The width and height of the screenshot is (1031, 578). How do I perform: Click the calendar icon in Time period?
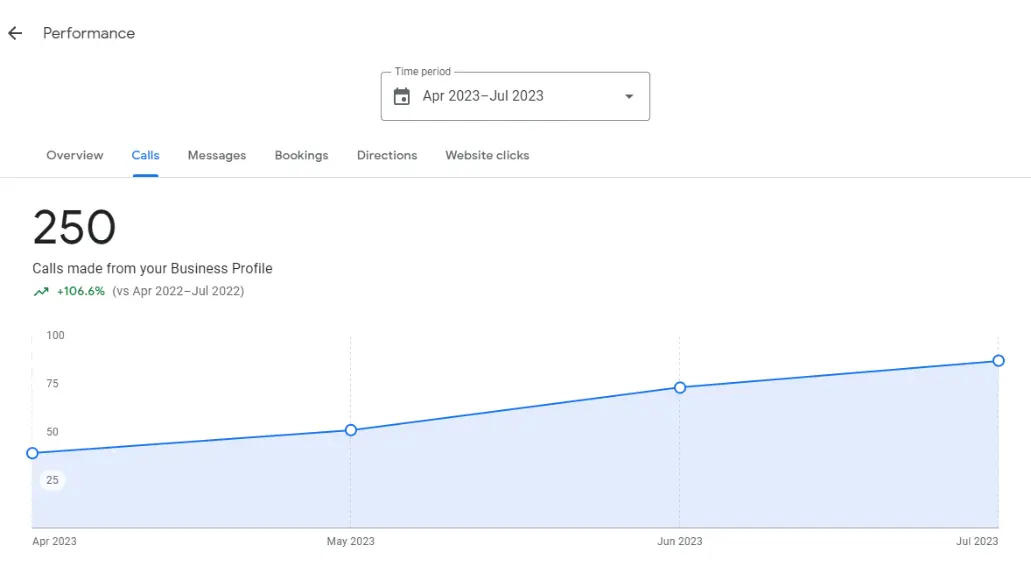[x=402, y=97]
